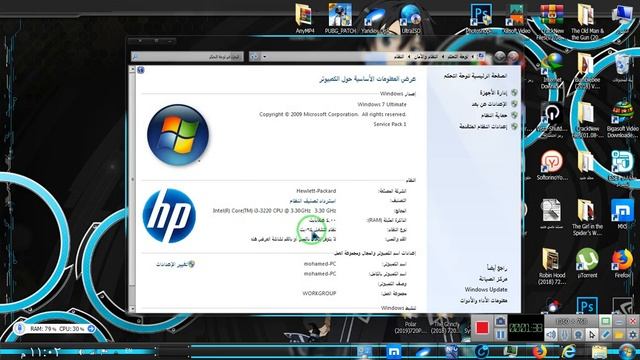Open Control Panel Home link

point(476,76)
